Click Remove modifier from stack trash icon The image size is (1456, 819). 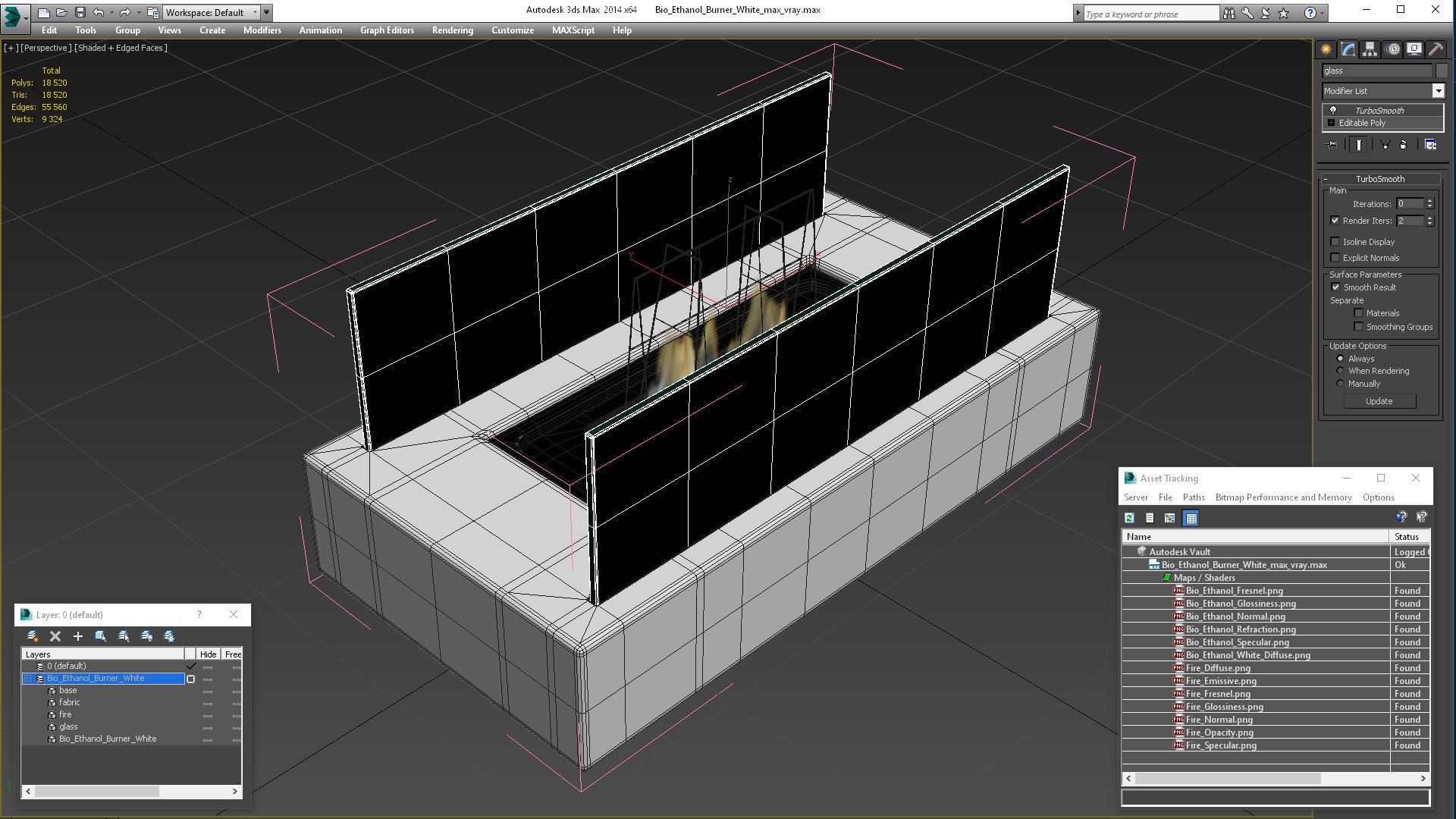tap(1403, 145)
